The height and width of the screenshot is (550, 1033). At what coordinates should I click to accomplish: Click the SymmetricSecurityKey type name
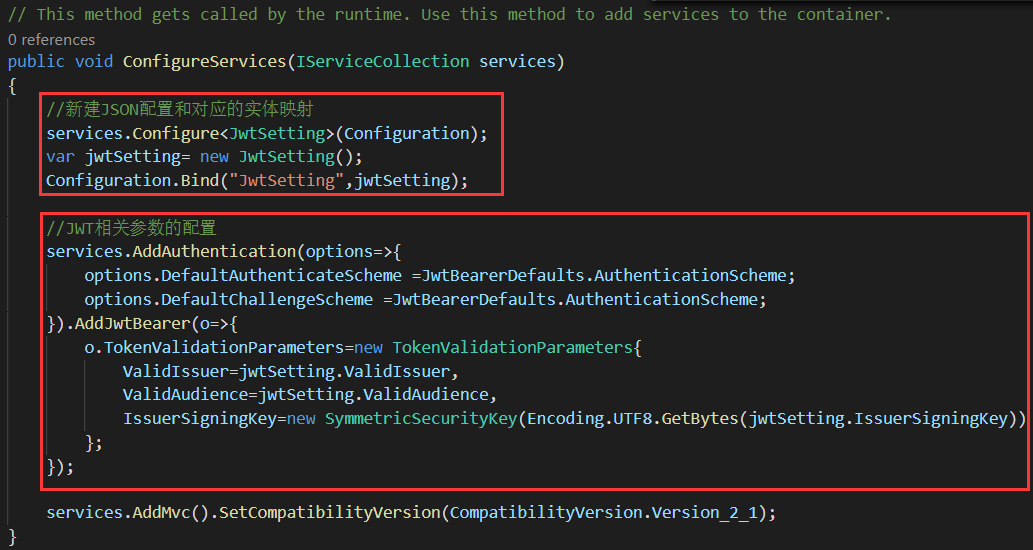pyautogui.click(x=421, y=419)
